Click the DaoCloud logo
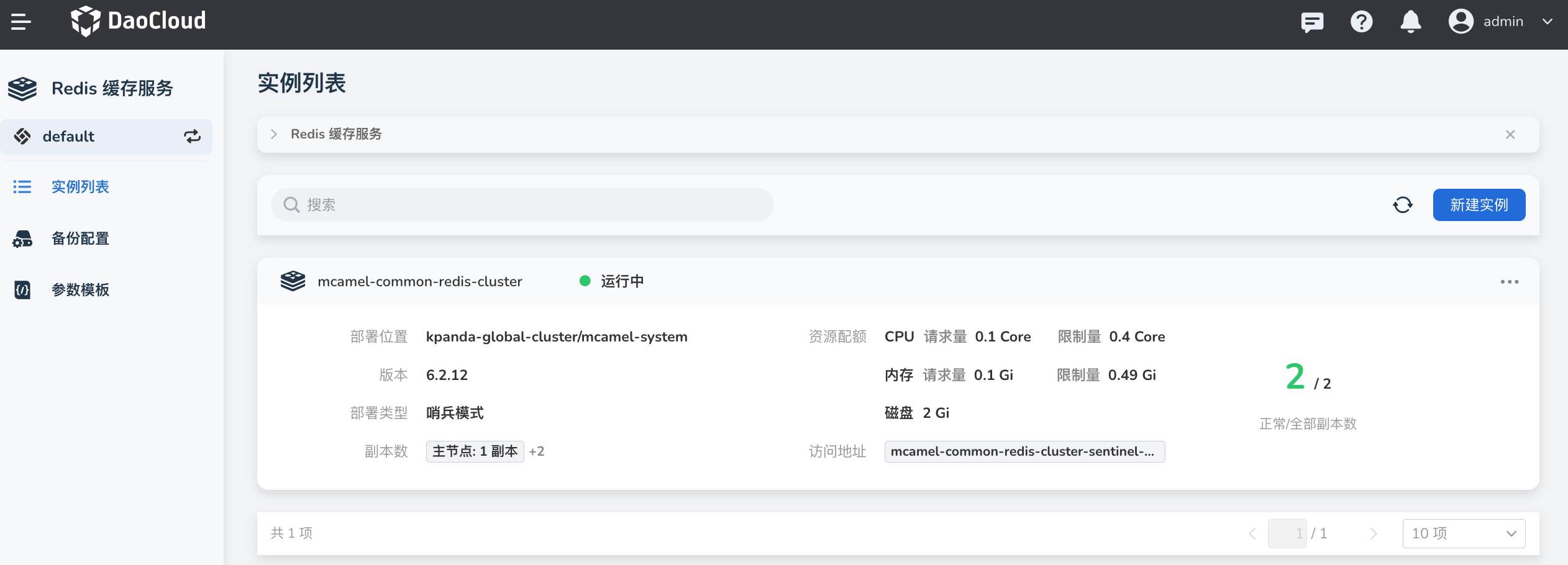The width and height of the screenshot is (1568, 565). [x=138, y=21]
